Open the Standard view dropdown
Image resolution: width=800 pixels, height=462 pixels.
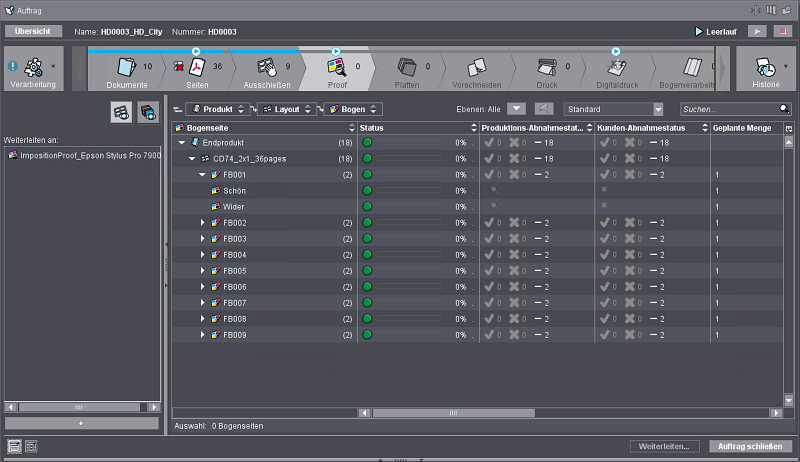pos(657,109)
